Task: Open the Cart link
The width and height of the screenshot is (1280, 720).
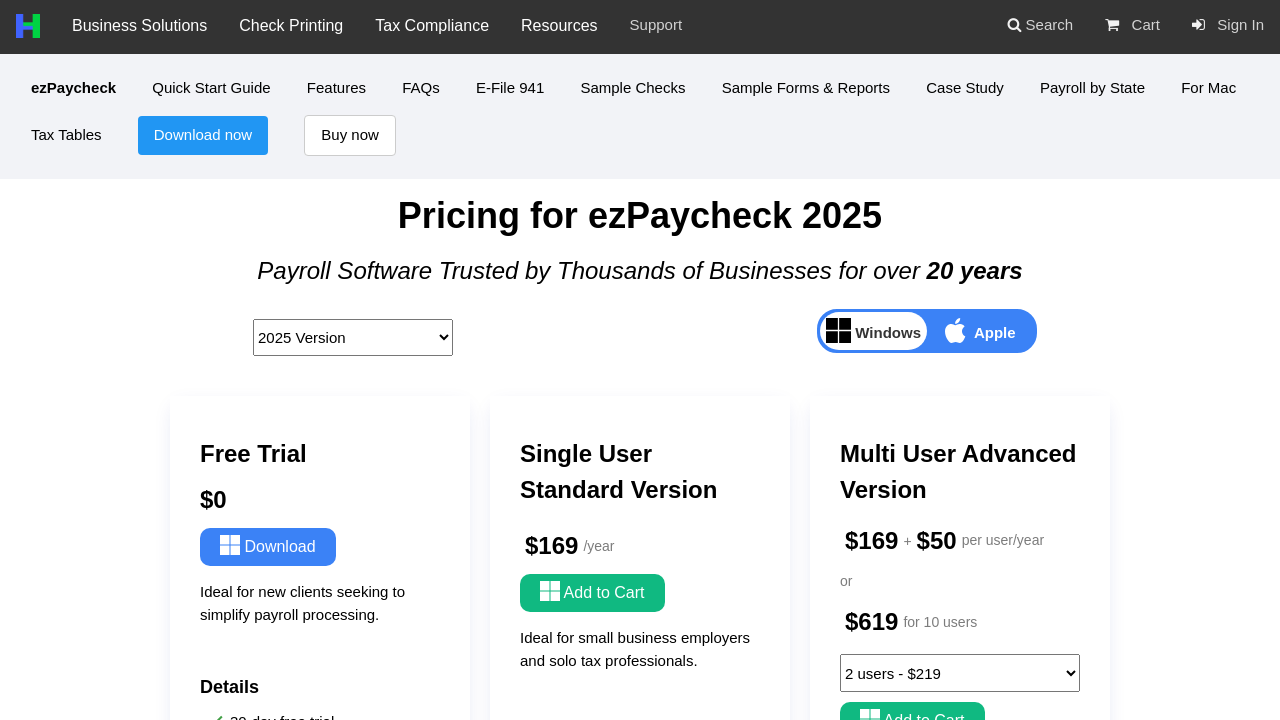Action: click(x=1132, y=25)
